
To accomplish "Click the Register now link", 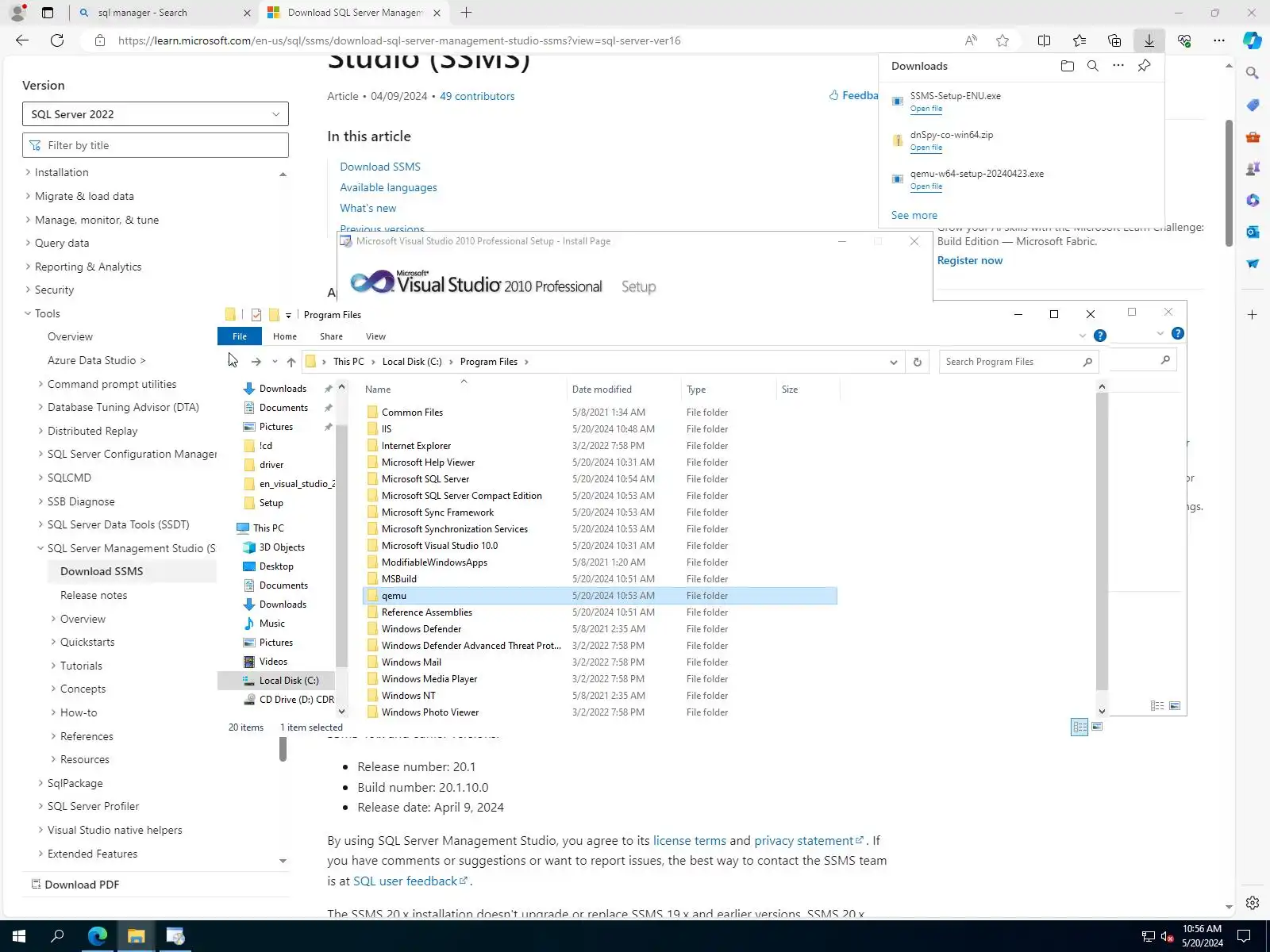I will click(x=969, y=260).
